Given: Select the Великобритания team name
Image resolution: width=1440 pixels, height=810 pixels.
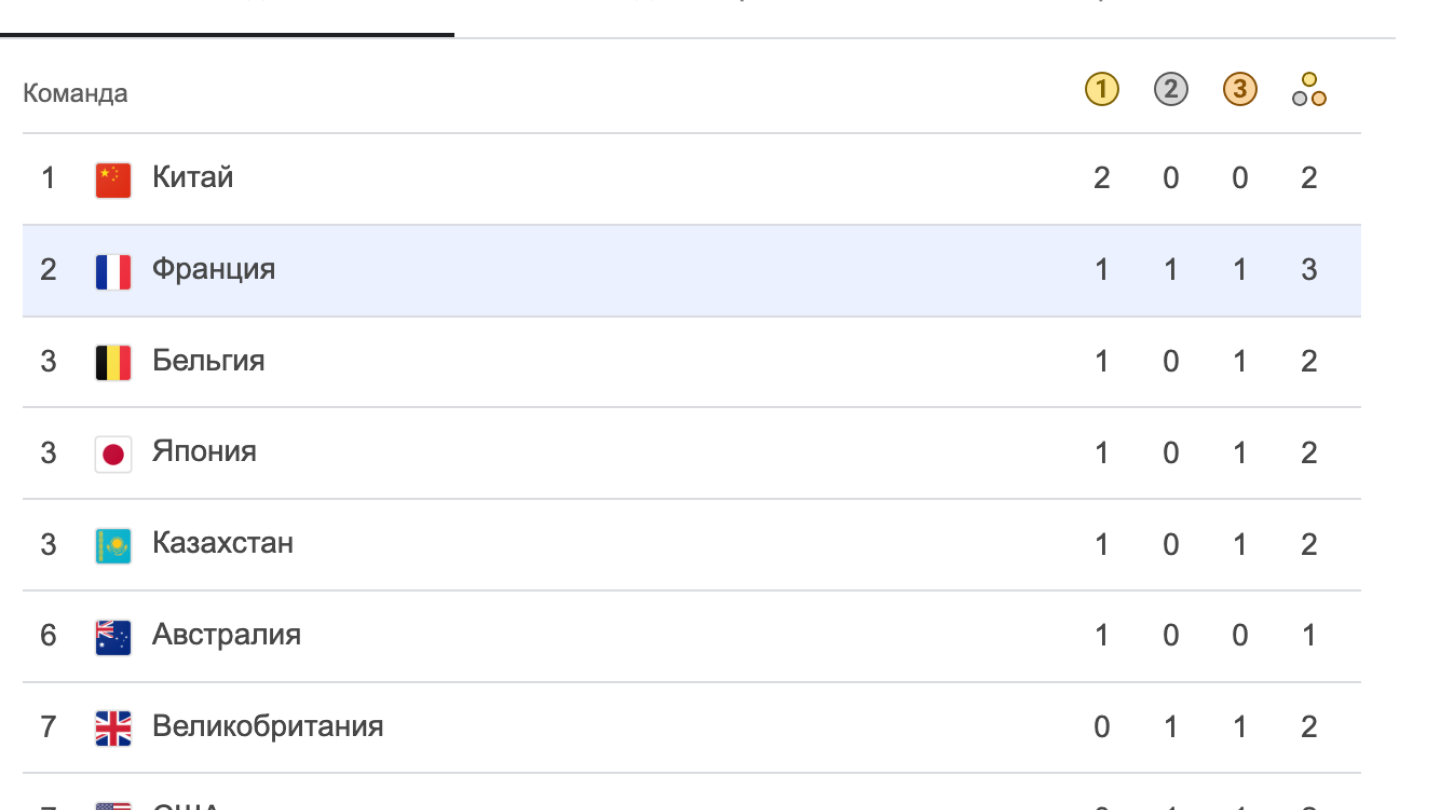Looking at the screenshot, I should click(267, 727).
